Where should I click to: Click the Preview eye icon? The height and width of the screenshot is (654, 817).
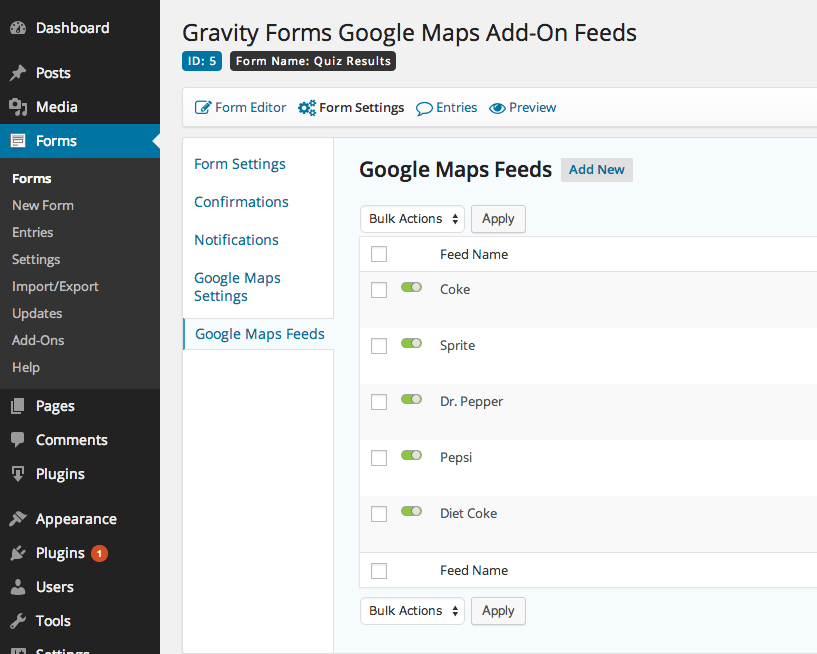(497, 108)
